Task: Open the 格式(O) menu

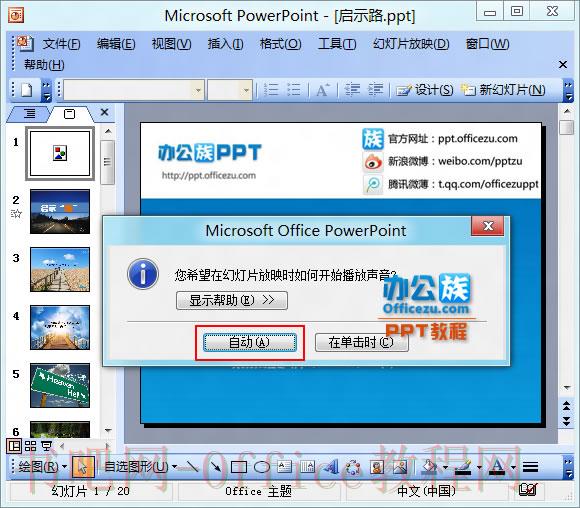Action: tap(280, 44)
